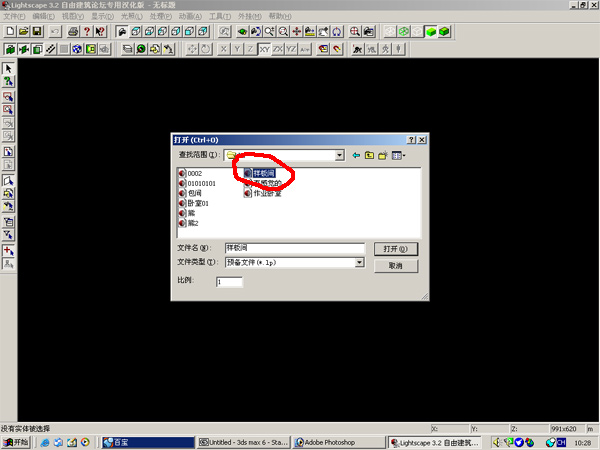This screenshot has width=600, height=450.
Task: Open the 光照(L) menu
Action: pos(132,16)
